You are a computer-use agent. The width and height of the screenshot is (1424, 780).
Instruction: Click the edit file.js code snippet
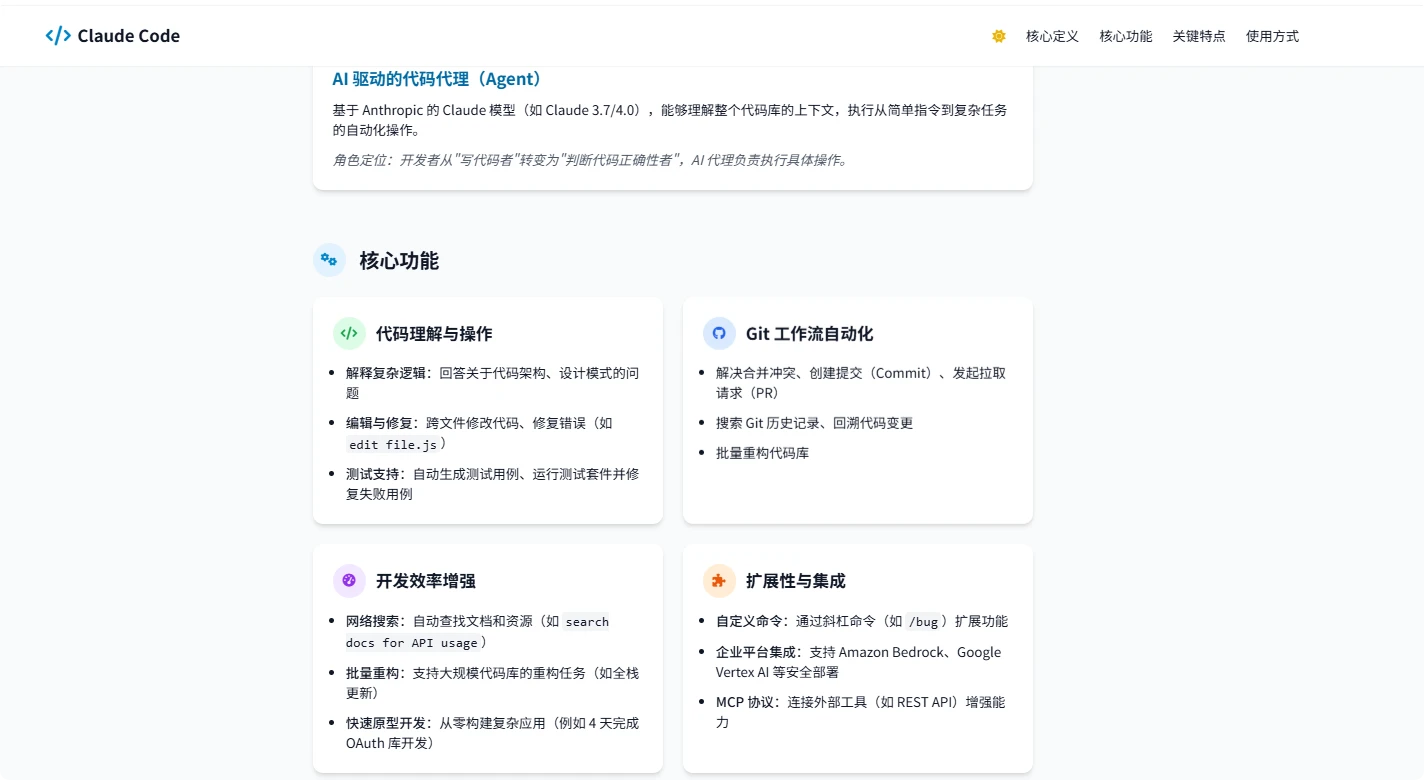pos(392,444)
